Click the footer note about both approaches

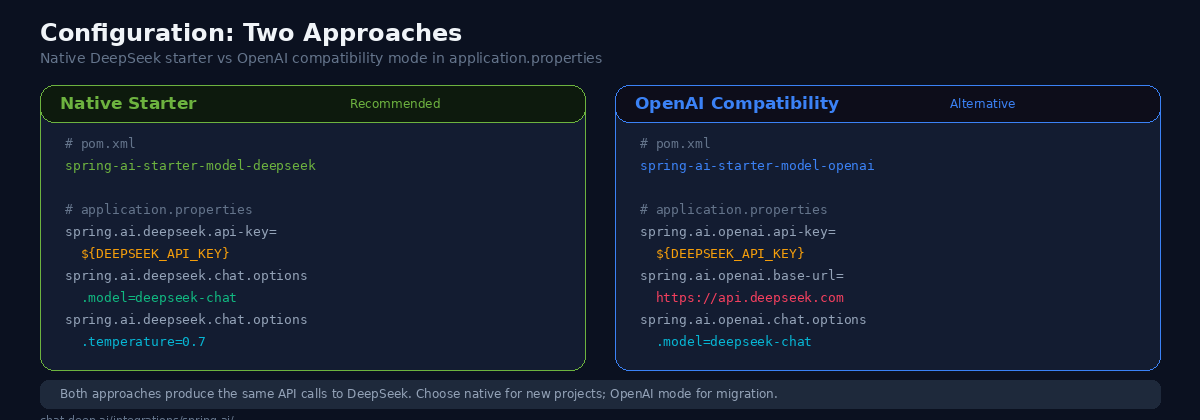coord(419,394)
